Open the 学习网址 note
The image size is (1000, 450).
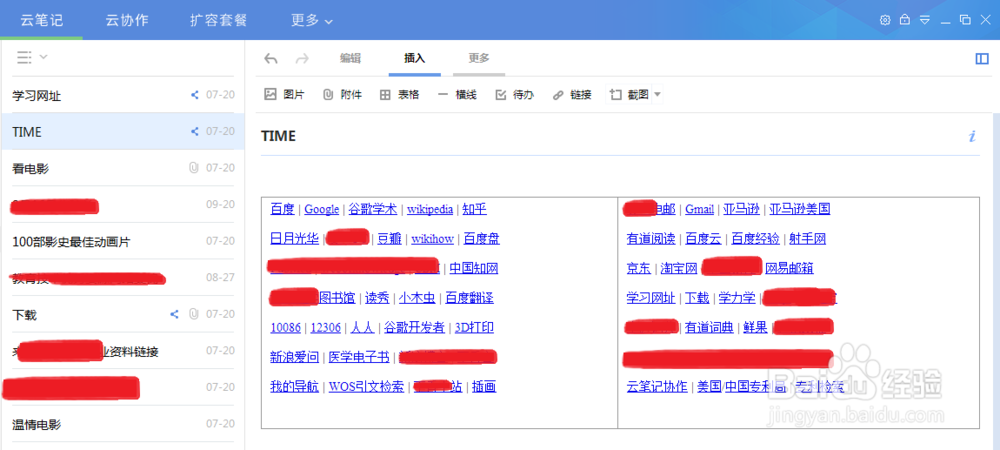(x=122, y=95)
